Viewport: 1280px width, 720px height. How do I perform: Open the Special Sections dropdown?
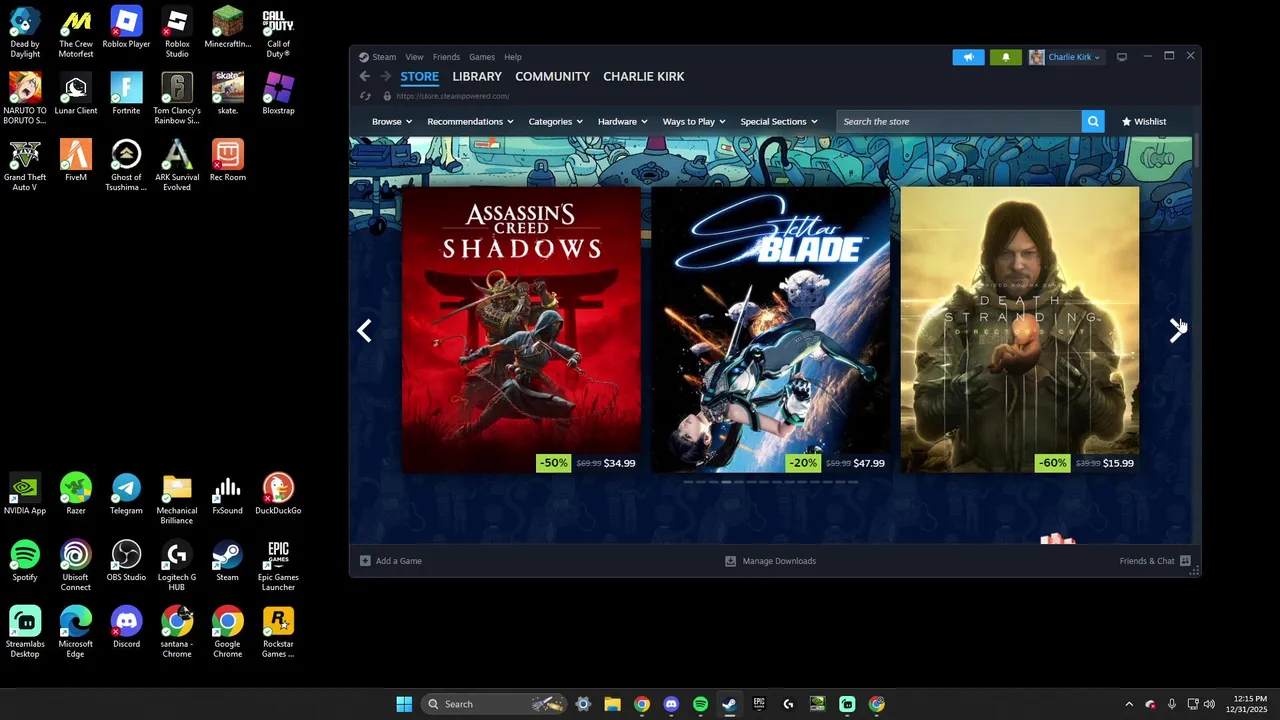click(779, 121)
